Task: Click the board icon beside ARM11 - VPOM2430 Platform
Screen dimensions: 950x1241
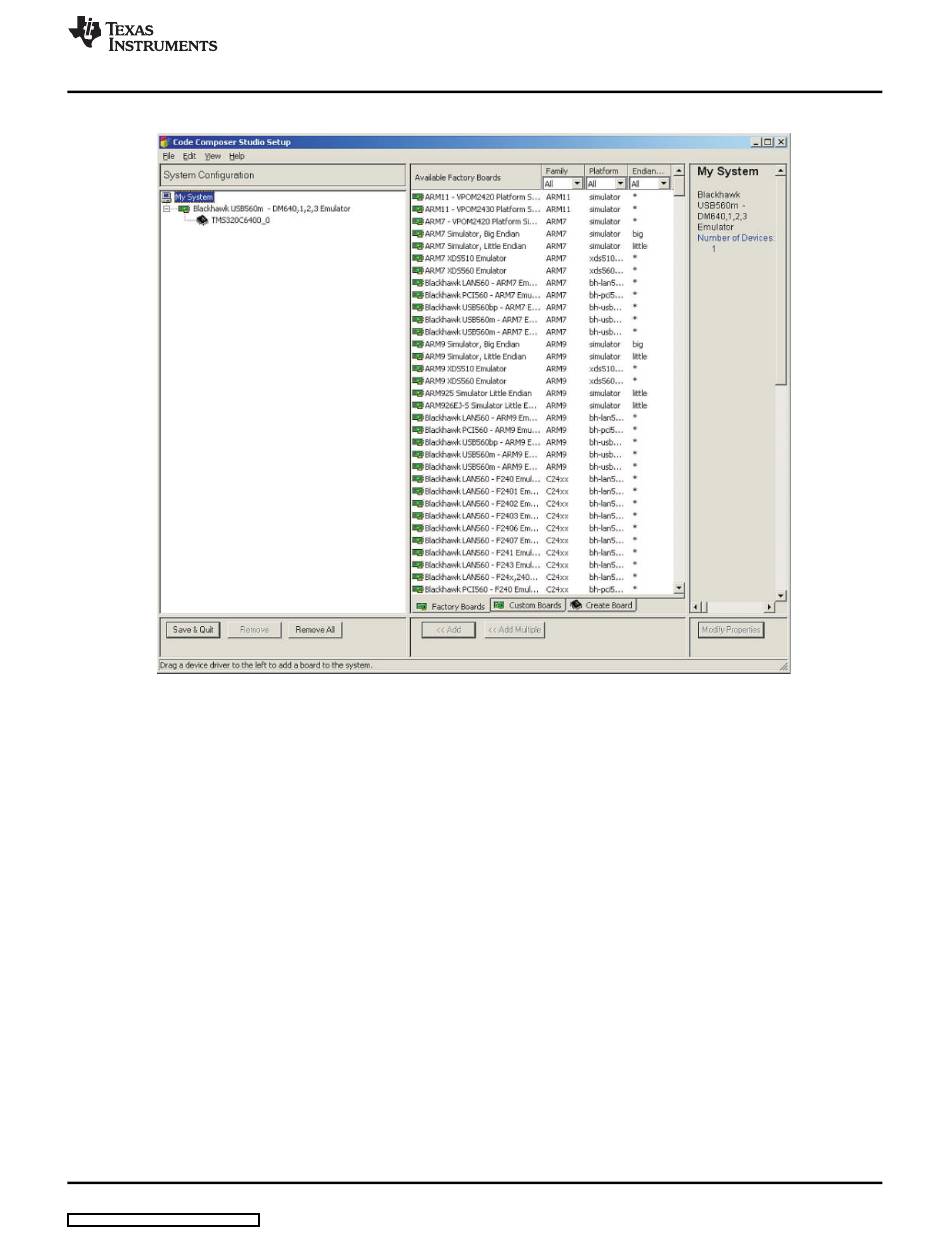Action: click(x=418, y=209)
